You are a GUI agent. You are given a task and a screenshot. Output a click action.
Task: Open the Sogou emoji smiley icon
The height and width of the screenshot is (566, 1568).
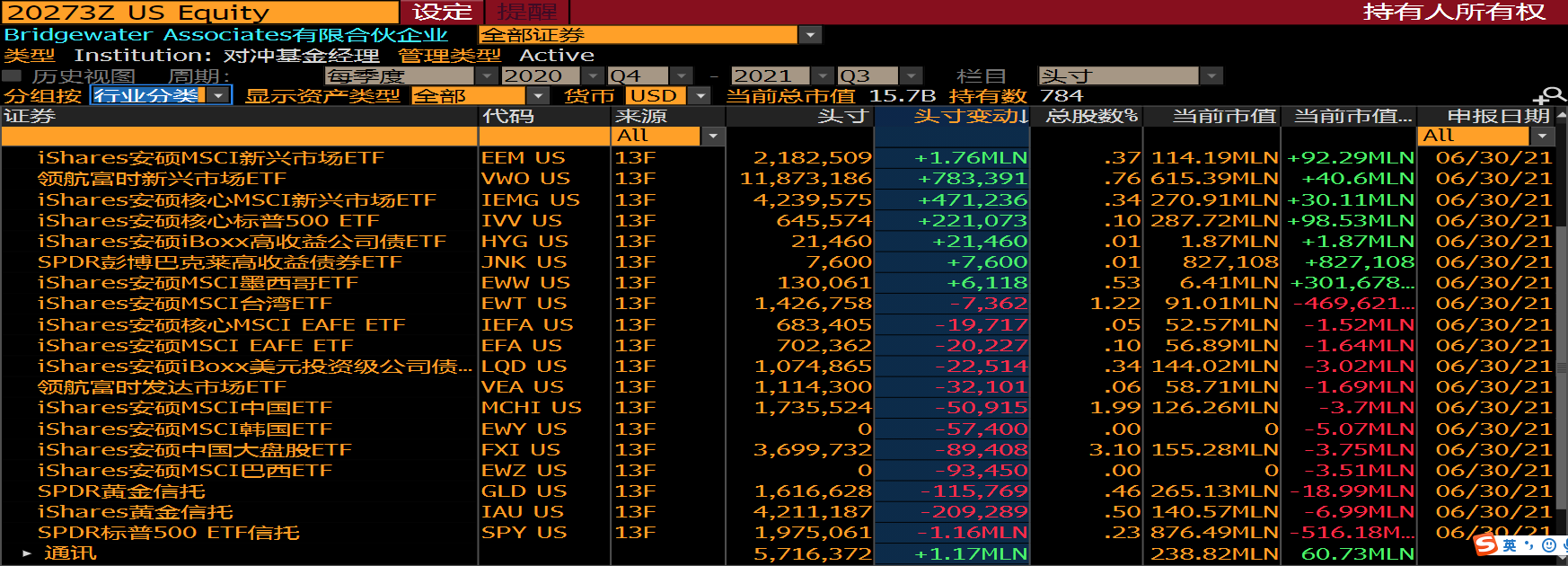[x=1548, y=545]
